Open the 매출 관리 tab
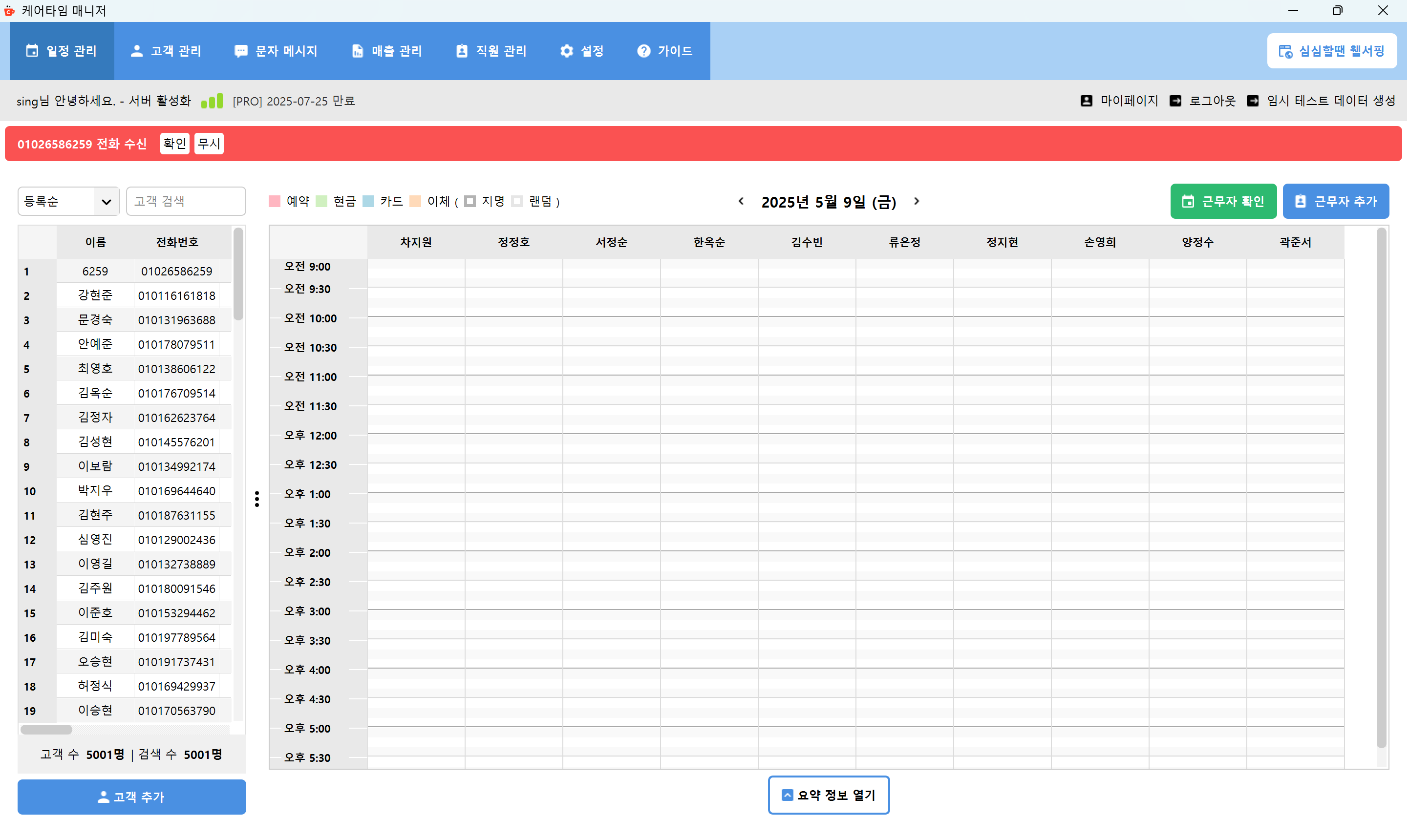Viewport: 1409px width, 840px height. (387, 51)
